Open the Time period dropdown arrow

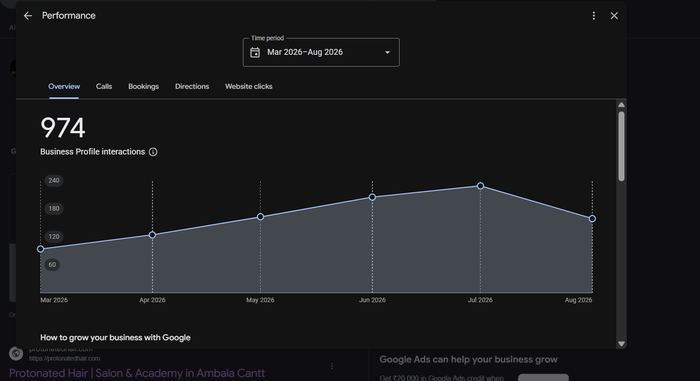coord(387,52)
